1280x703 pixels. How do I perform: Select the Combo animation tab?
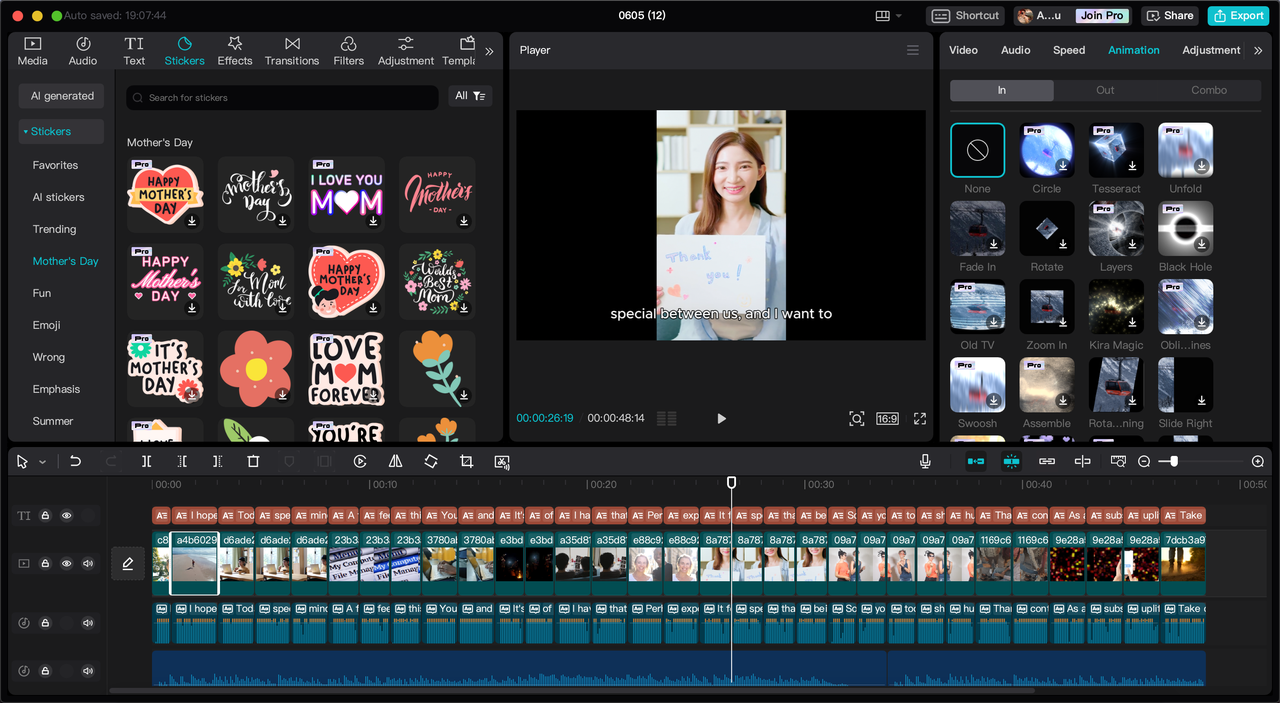1209,90
